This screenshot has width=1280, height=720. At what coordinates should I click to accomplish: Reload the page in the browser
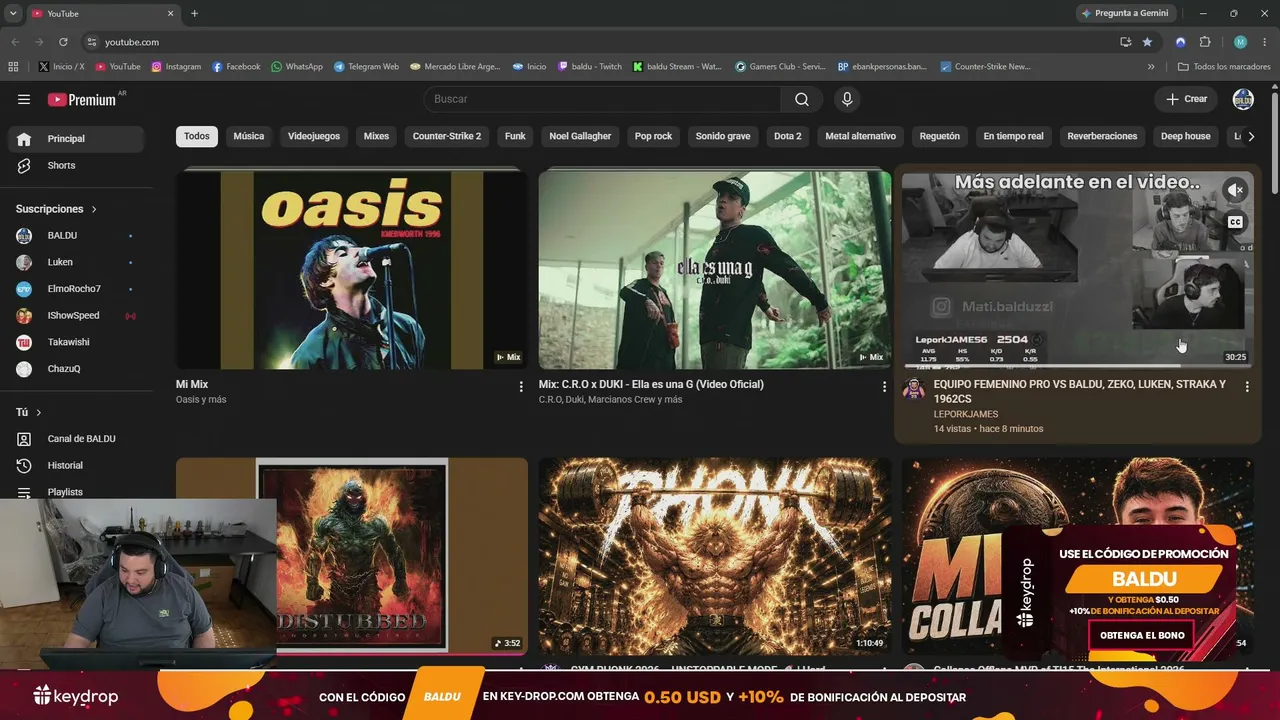click(63, 42)
